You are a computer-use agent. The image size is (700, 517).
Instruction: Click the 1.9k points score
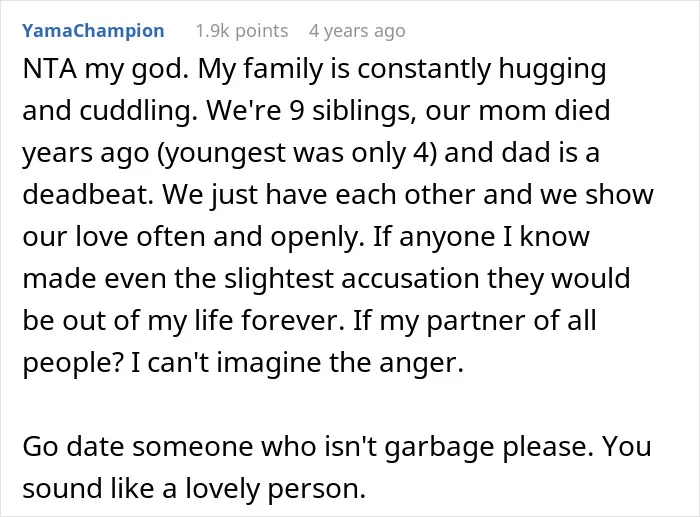click(242, 31)
